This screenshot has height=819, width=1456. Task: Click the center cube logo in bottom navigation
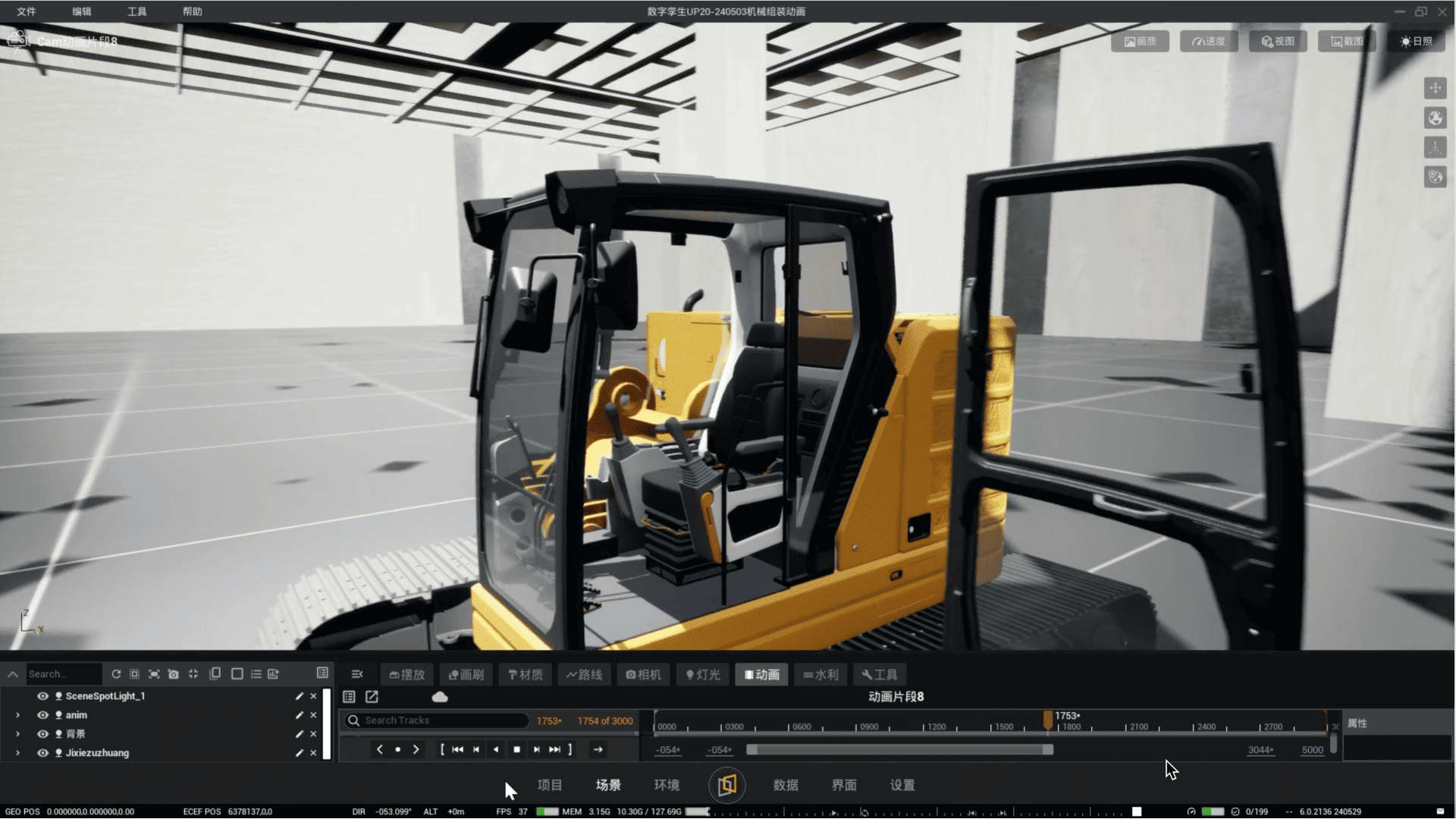click(726, 785)
